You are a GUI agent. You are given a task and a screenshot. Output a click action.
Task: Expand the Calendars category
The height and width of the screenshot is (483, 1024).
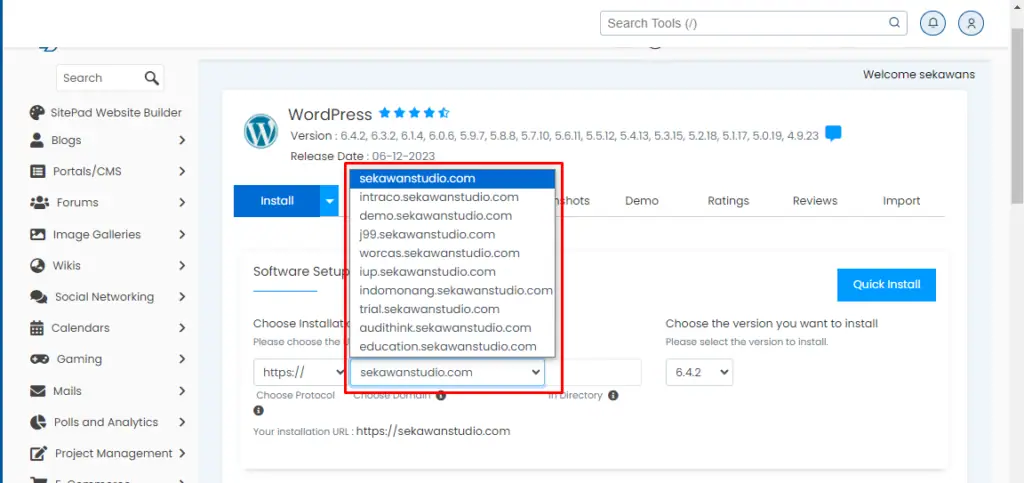[x=182, y=328]
